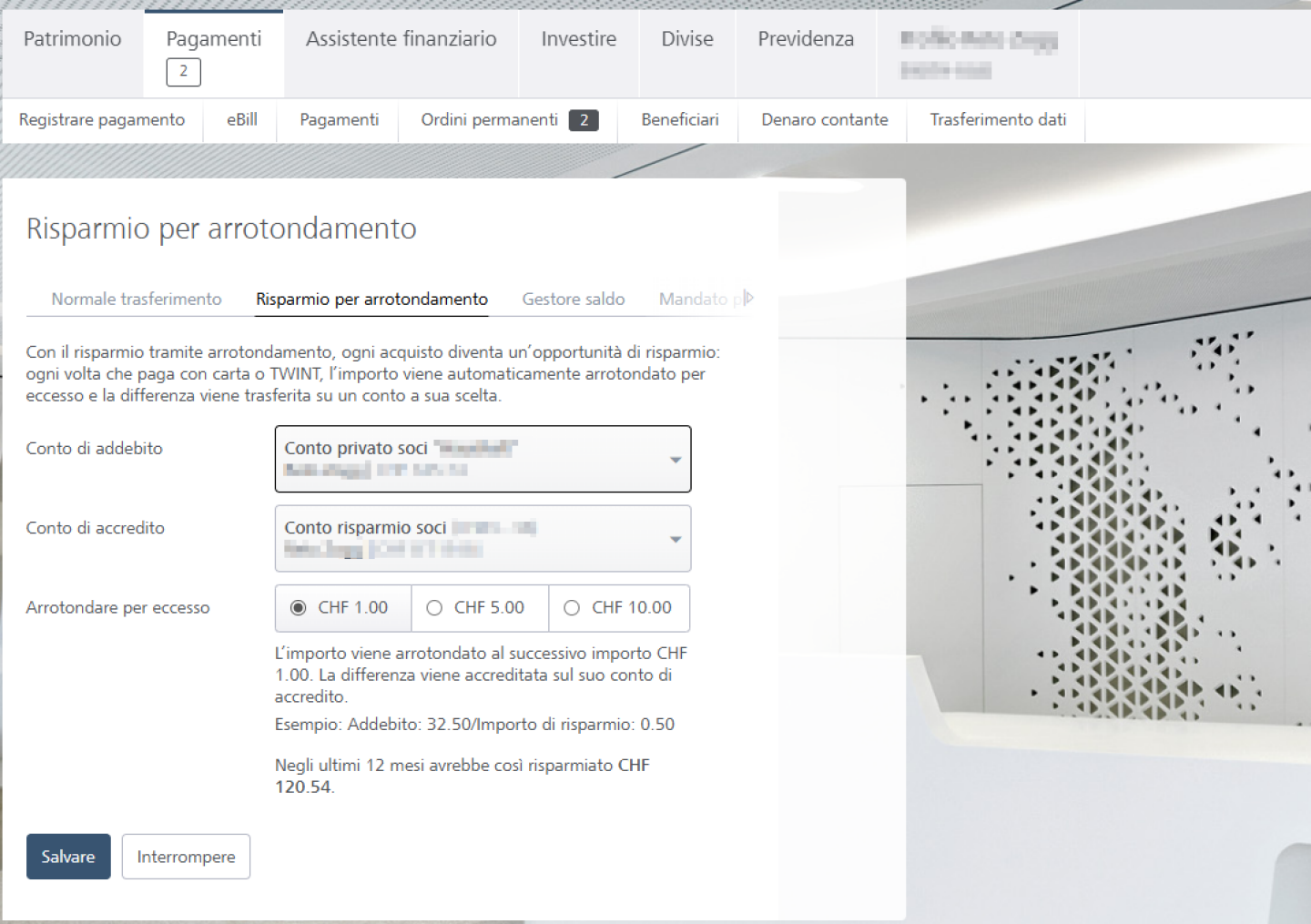Open the Beneficiari page
Image resolution: width=1311 pixels, height=924 pixels.
point(678,119)
